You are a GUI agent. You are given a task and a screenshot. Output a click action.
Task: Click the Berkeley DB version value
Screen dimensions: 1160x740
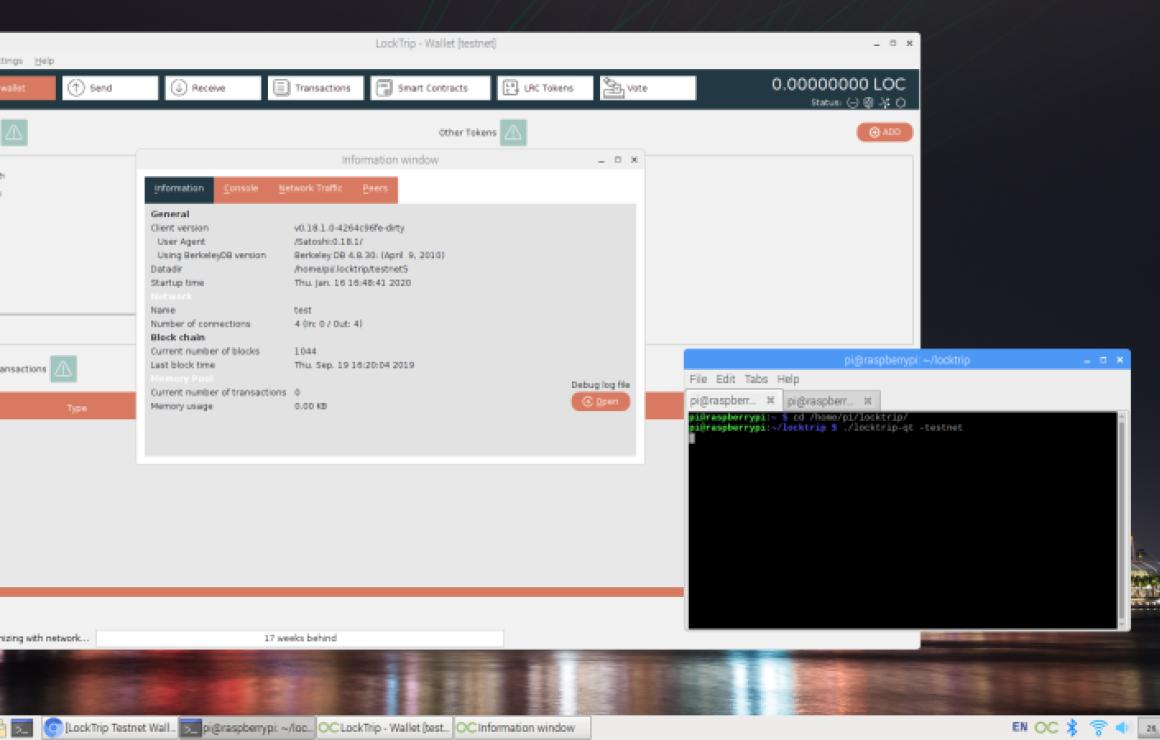(x=369, y=255)
